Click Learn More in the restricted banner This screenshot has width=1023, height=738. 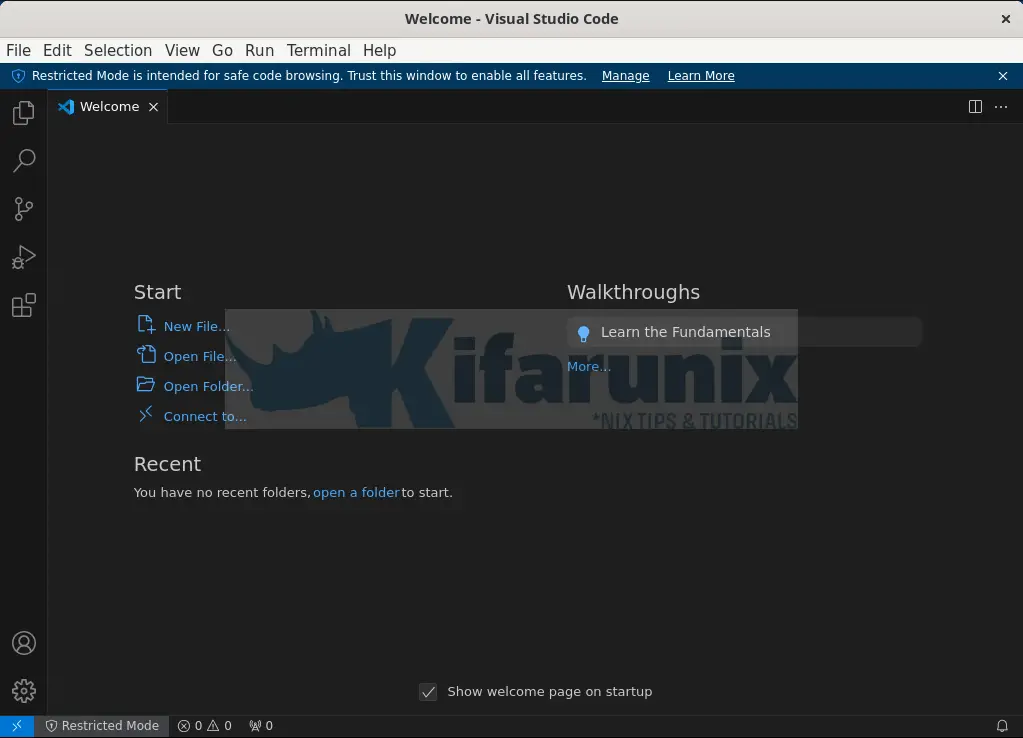(700, 75)
